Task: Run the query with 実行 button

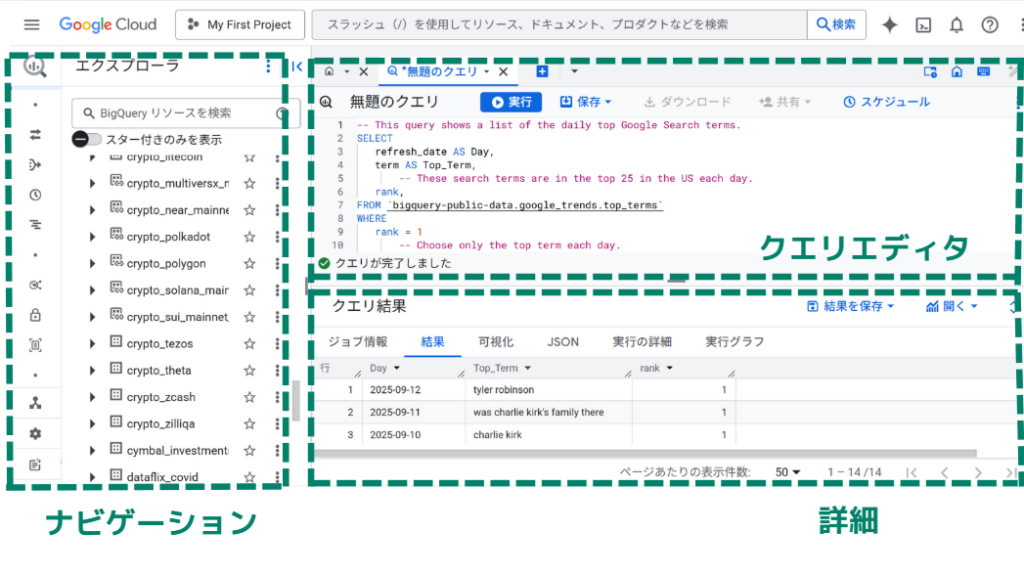Action: pos(511,102)
